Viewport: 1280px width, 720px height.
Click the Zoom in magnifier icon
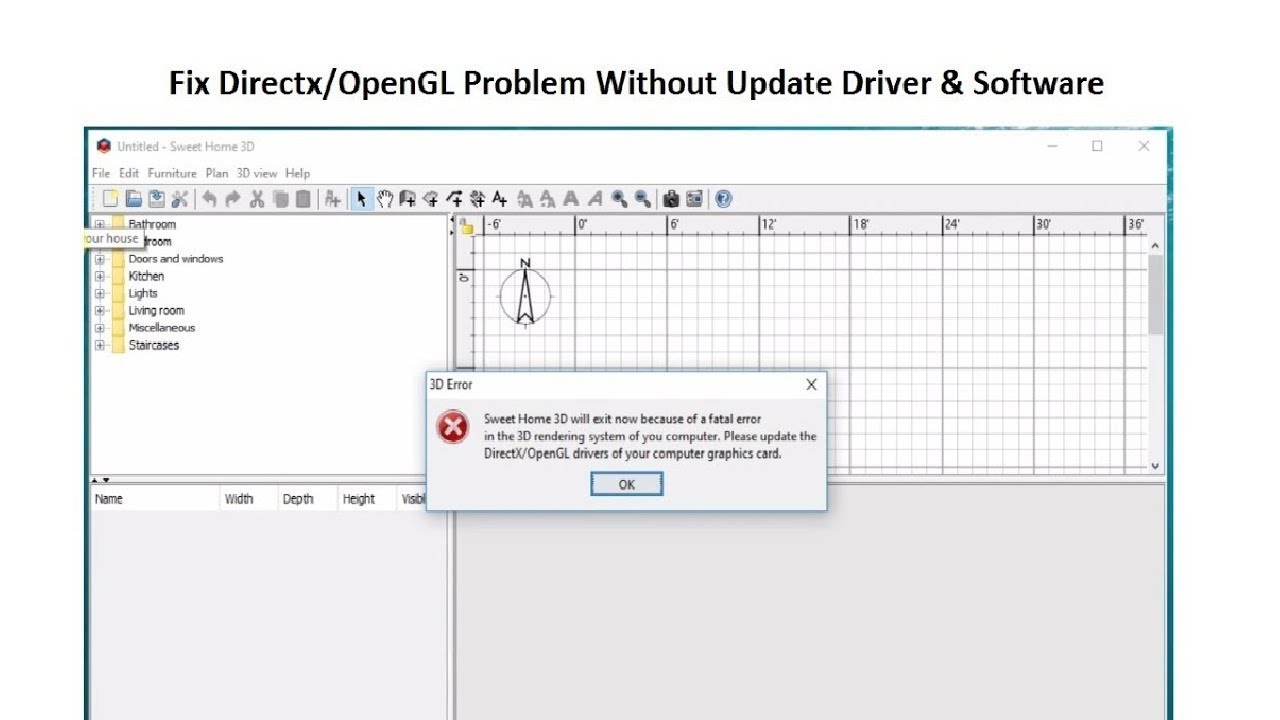(619, 199)
